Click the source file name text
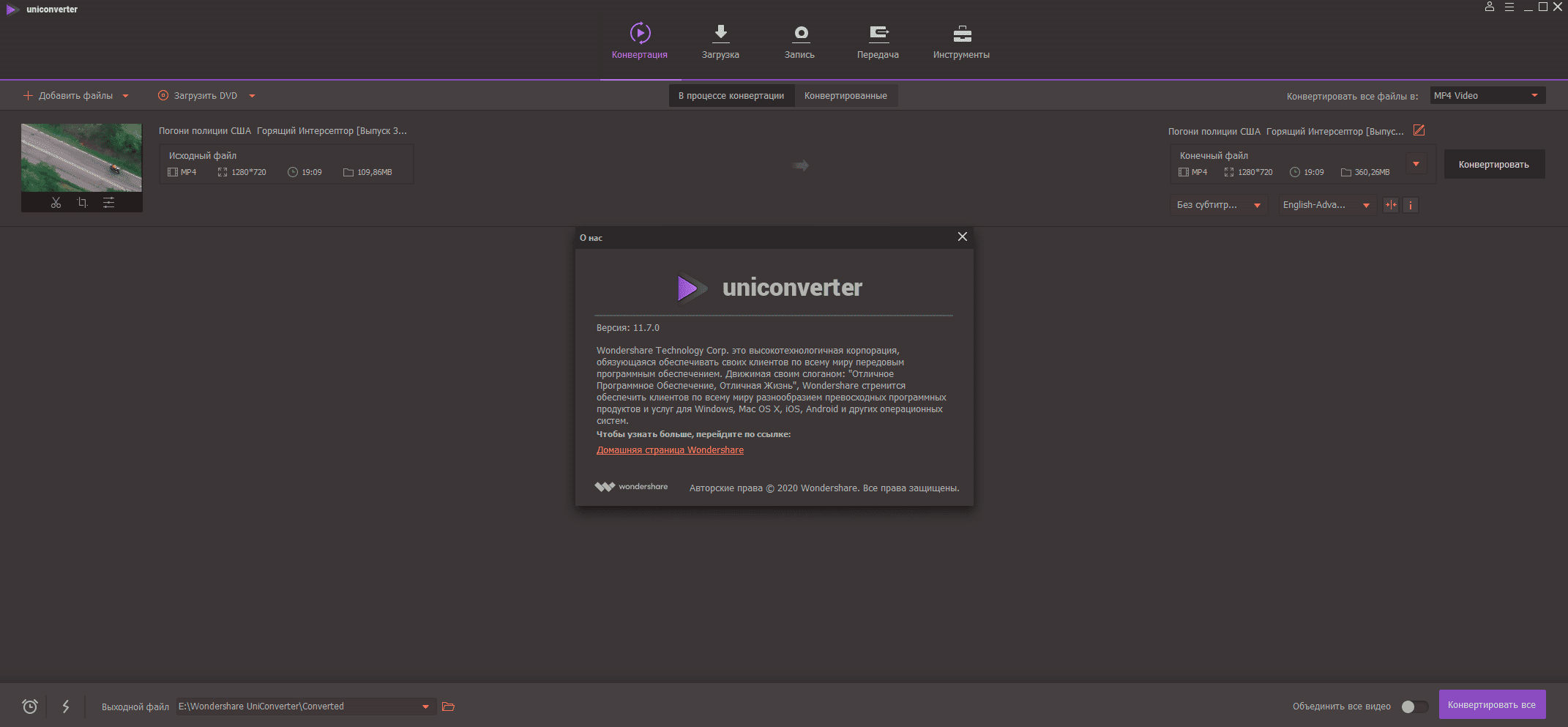 click(x=283, y=131)
